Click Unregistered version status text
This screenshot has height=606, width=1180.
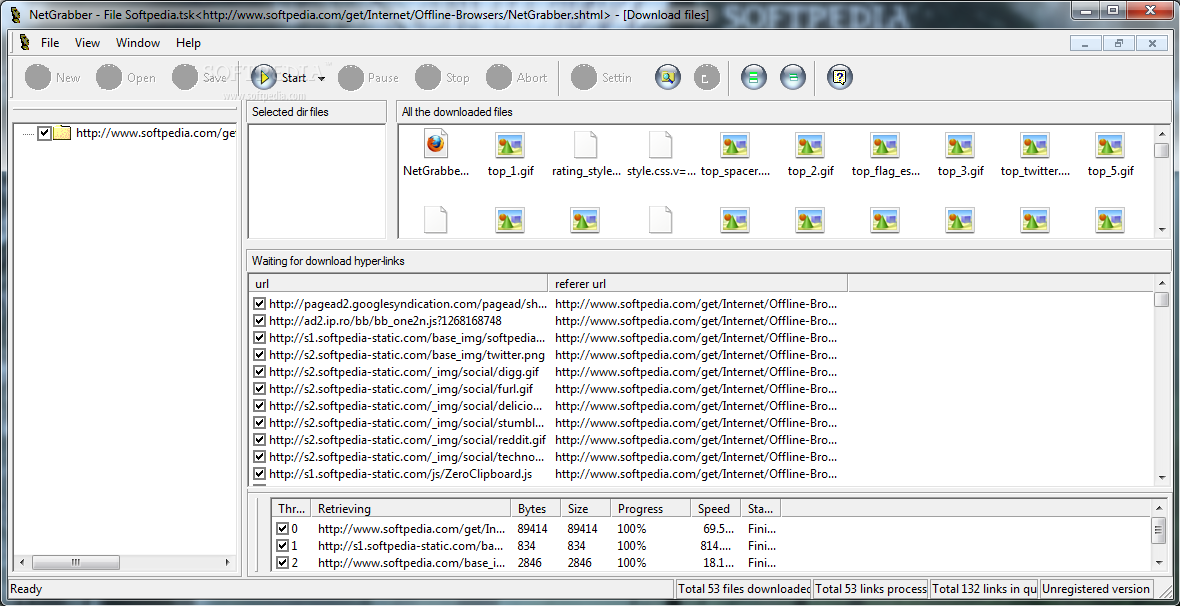pyautogui.click(x=1096, y=589)
